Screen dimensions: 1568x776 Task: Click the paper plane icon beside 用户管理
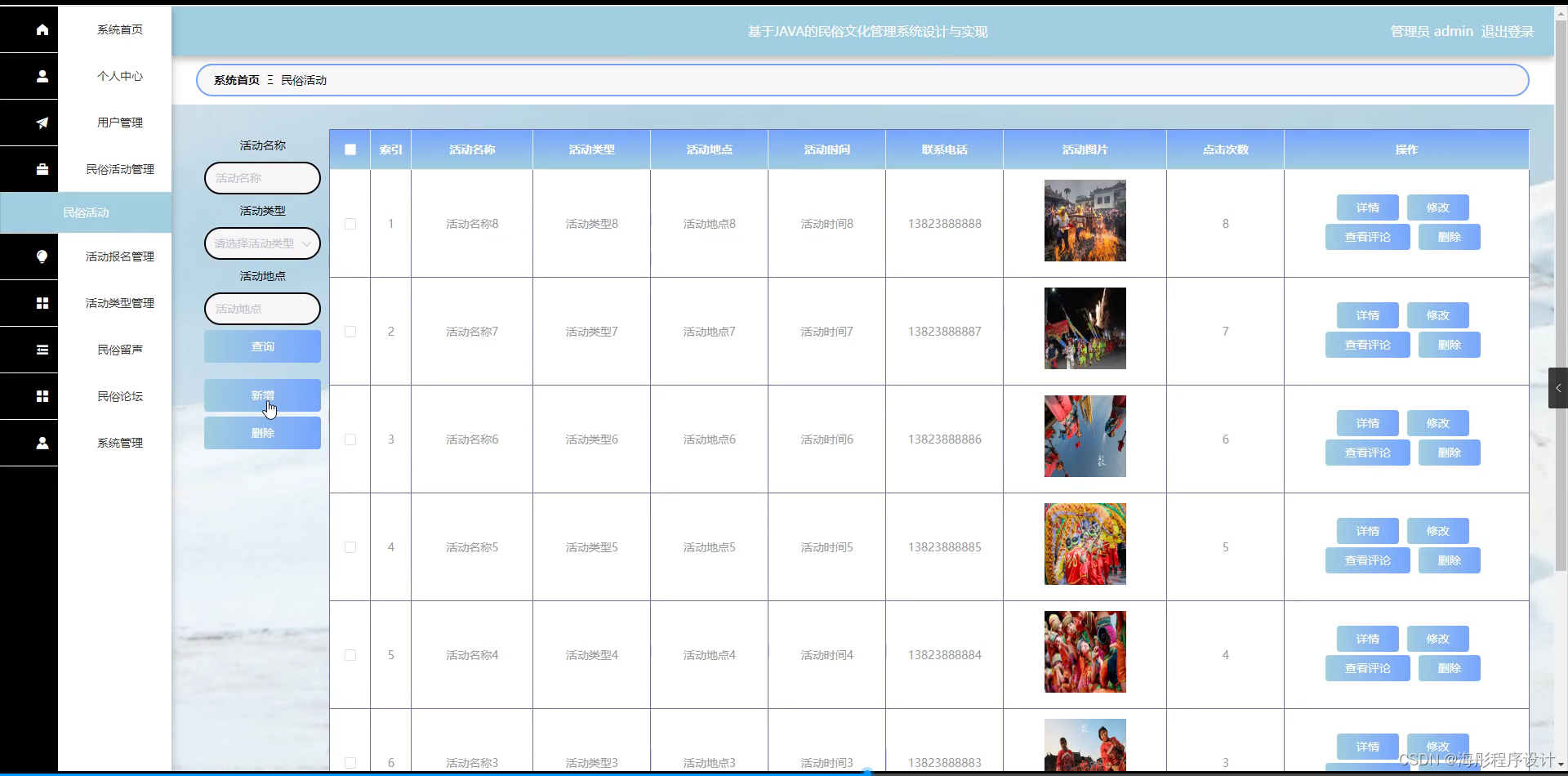[x=42, y=123]
